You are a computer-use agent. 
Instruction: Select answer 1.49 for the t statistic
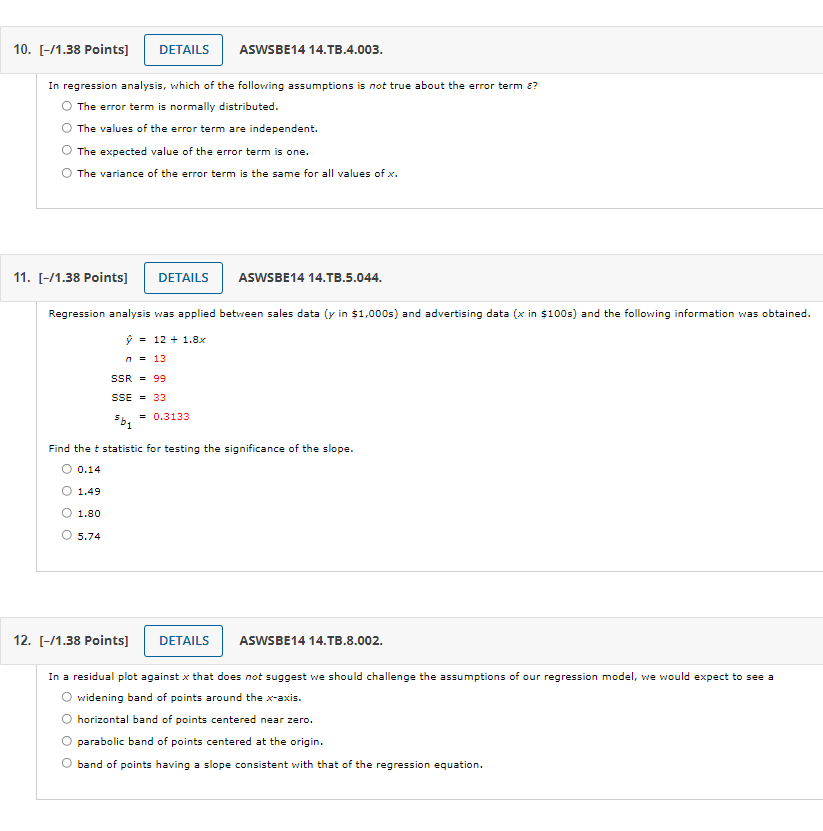coord(66,491)
